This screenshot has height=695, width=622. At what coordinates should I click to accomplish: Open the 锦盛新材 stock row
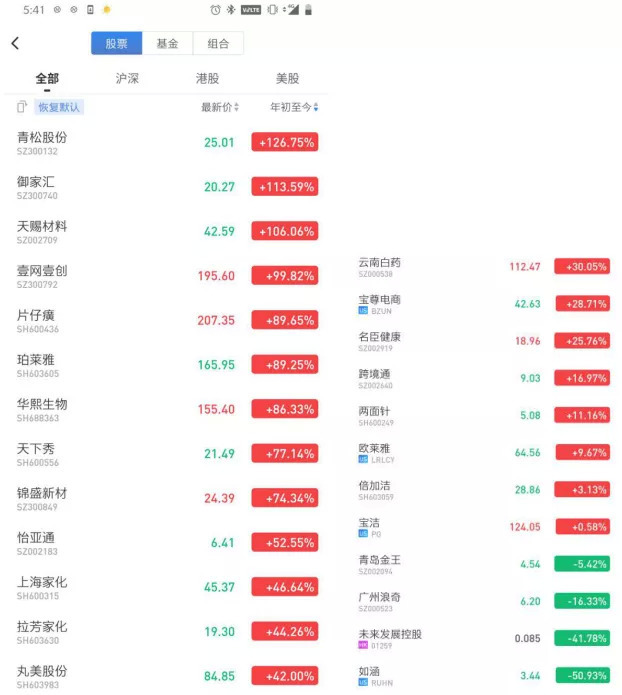[167, 498]
